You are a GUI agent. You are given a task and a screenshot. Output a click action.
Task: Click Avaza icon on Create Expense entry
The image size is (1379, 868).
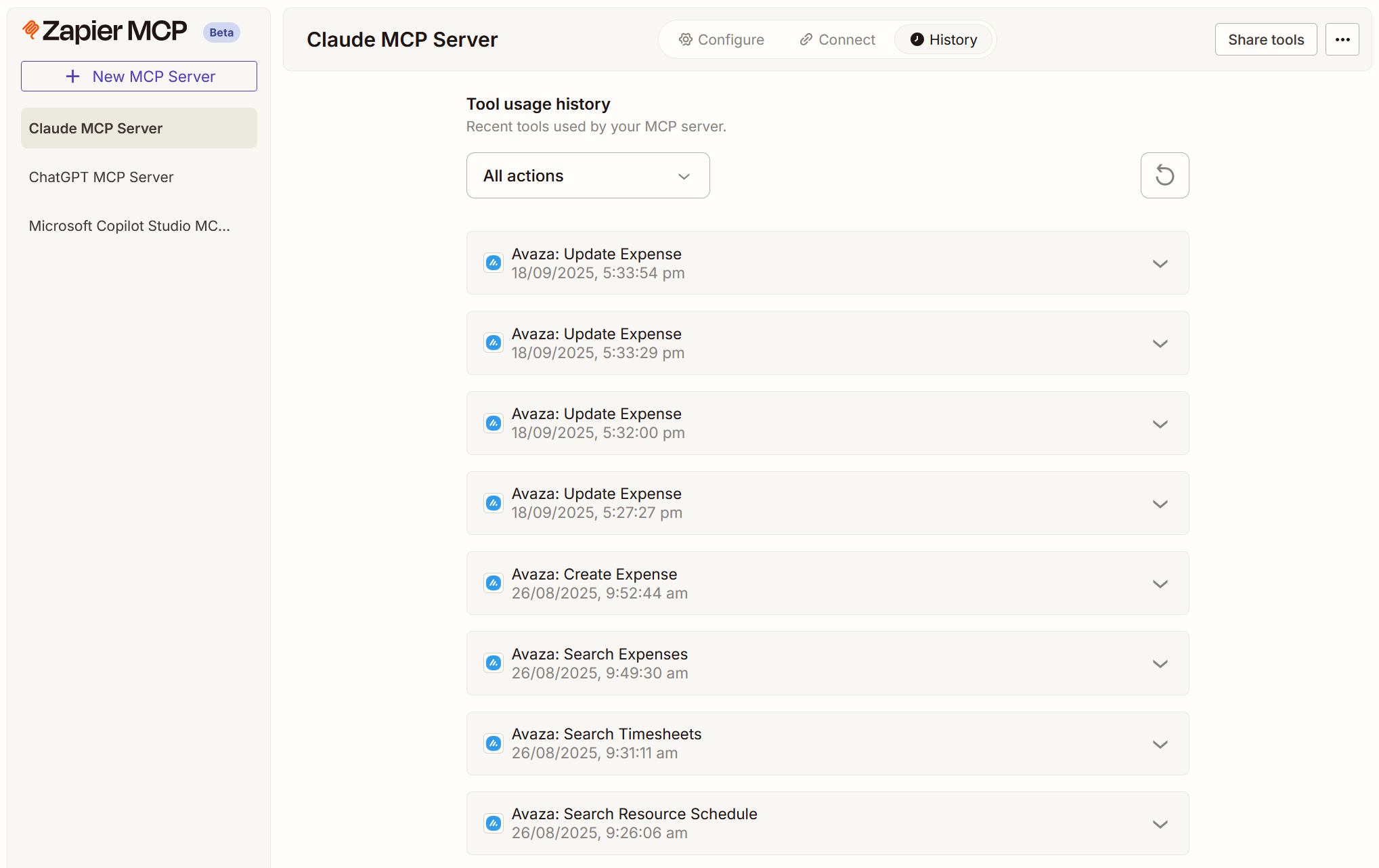point(494,583)
